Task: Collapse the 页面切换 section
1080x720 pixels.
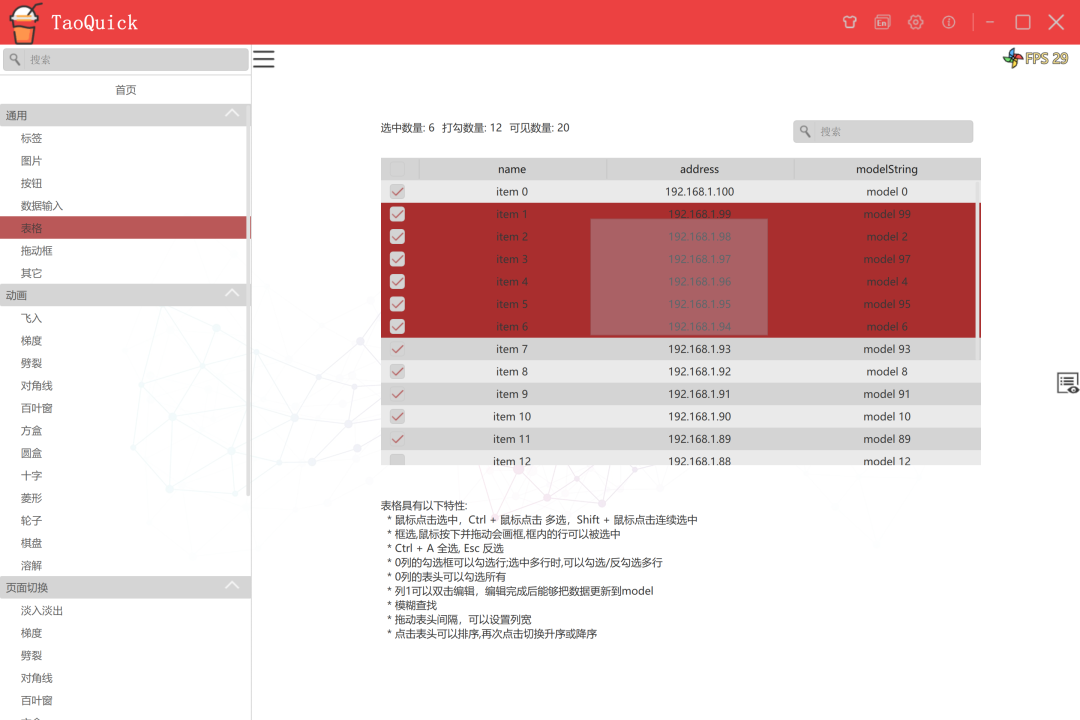Action: 232,586
